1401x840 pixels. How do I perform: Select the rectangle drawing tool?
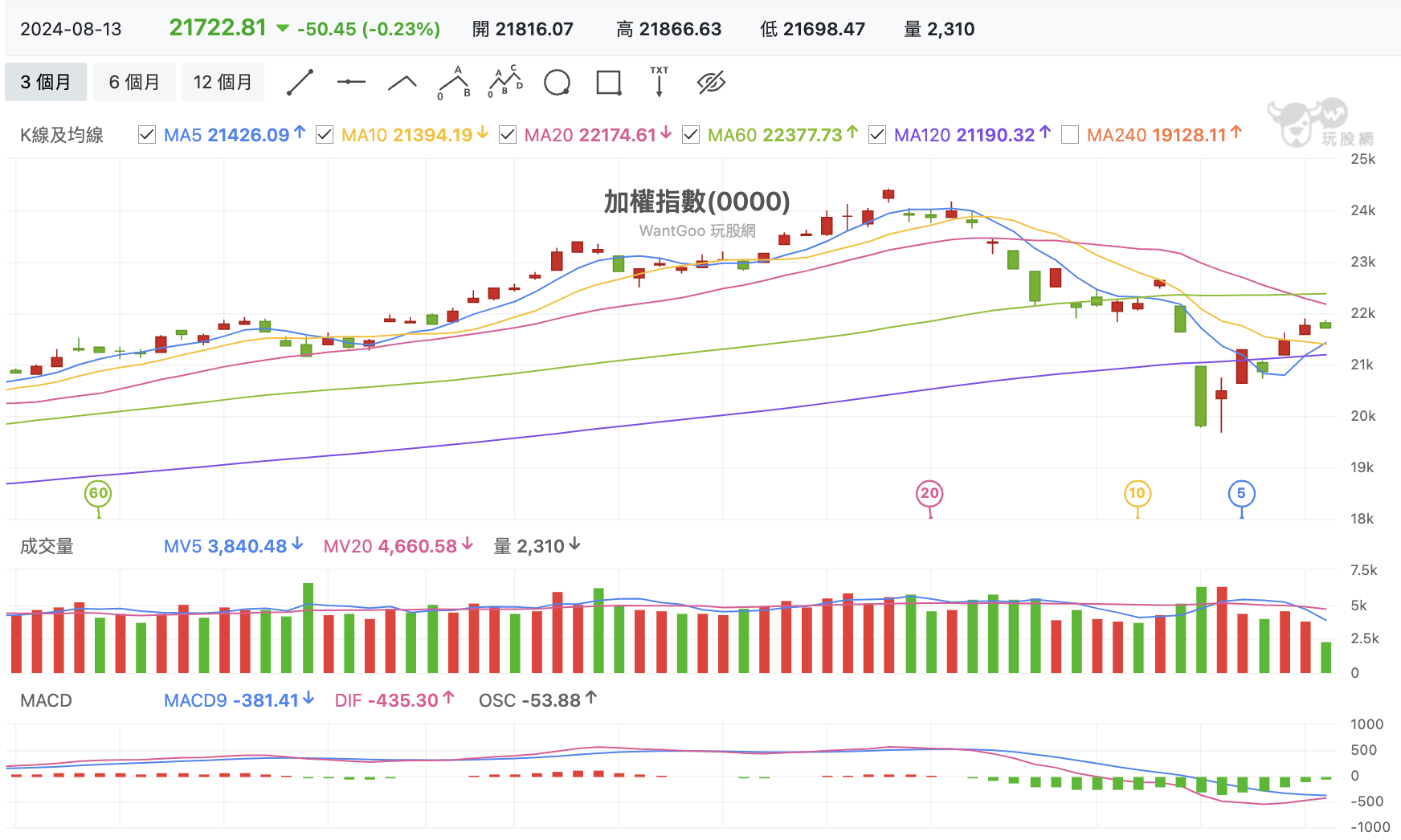click(x=608, y=81)
